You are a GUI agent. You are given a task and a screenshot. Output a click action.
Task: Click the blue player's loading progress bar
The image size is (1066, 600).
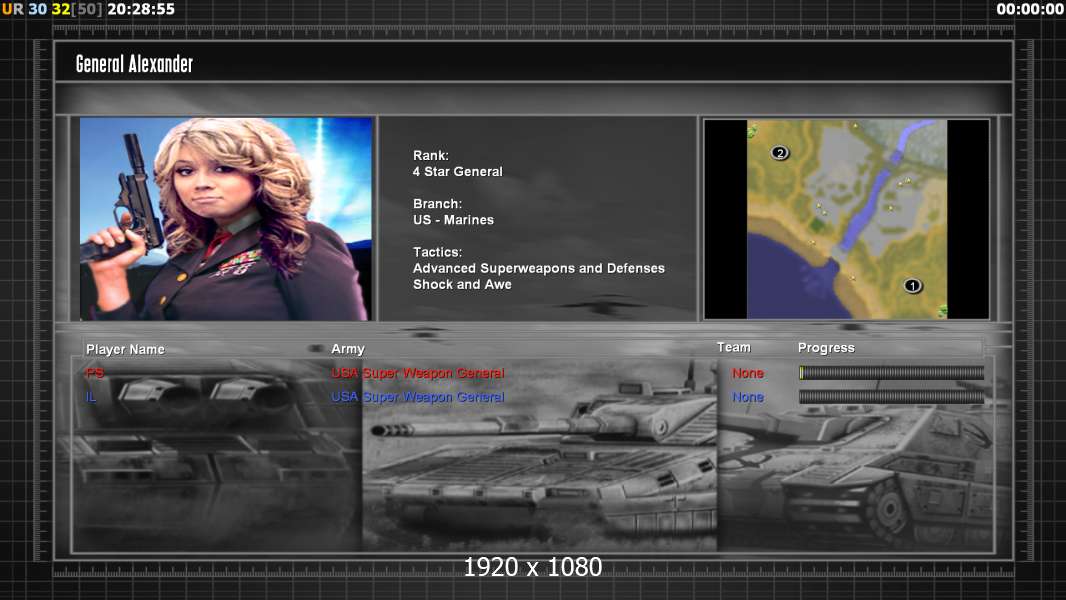(891, 397)
